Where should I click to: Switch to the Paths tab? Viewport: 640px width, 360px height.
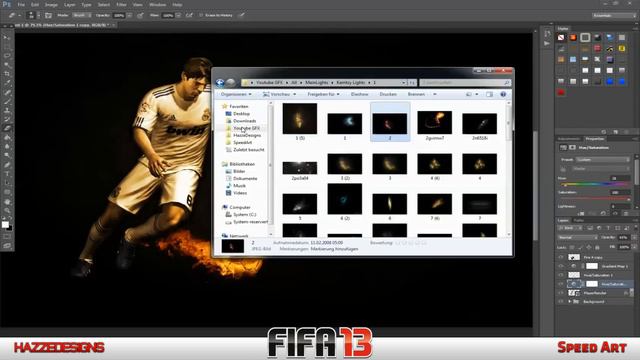click(578, 220)
